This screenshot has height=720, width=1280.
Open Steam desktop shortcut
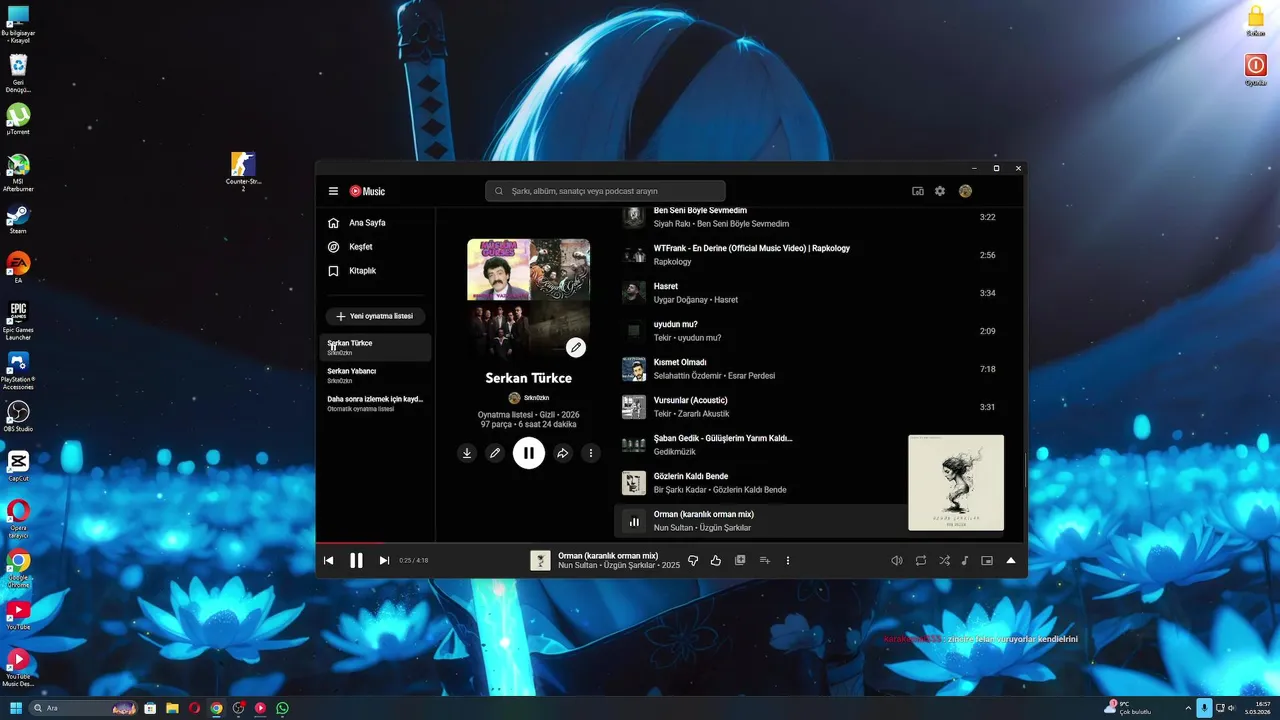18,219
